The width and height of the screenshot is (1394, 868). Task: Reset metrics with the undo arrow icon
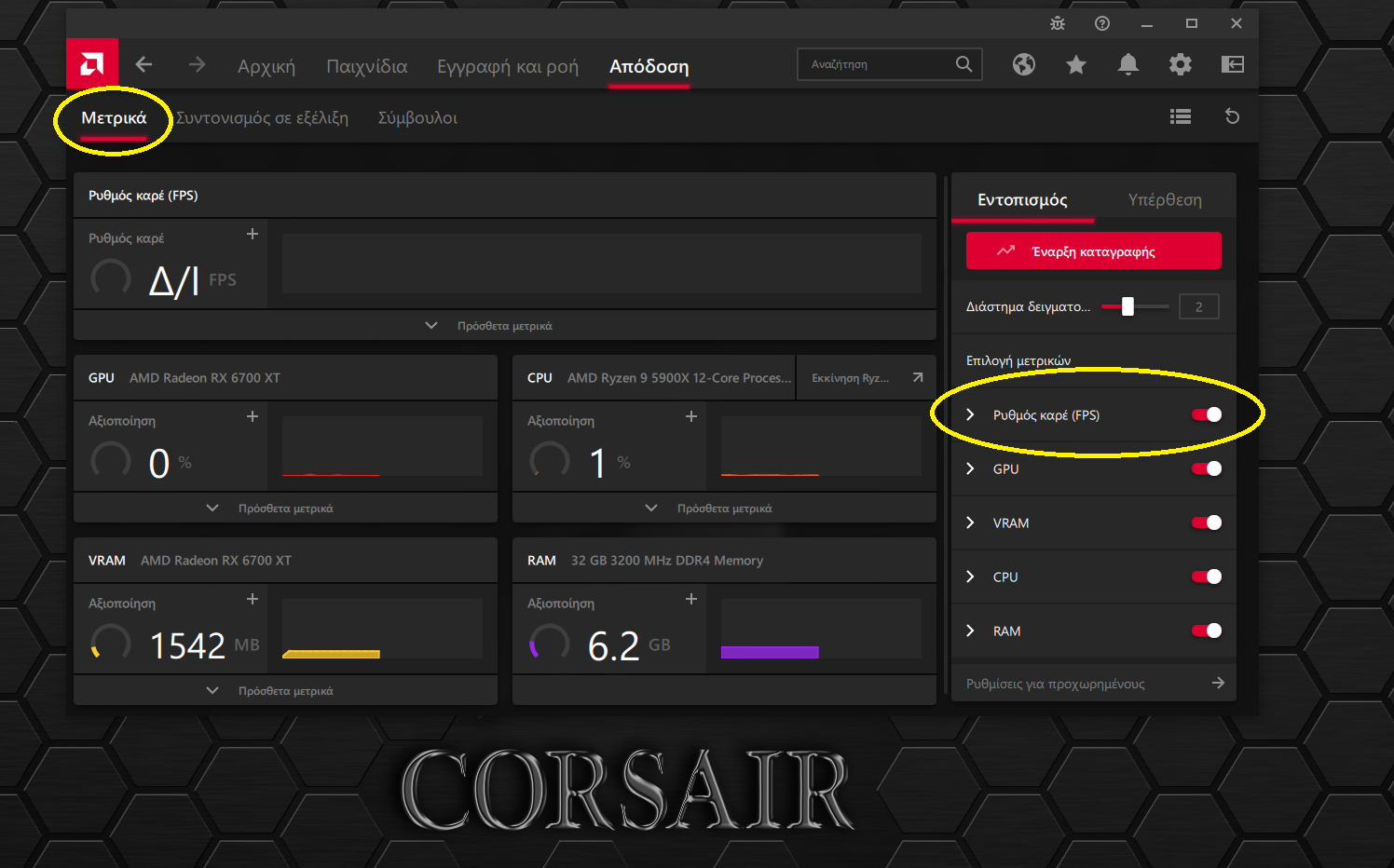coord(1232,116)
